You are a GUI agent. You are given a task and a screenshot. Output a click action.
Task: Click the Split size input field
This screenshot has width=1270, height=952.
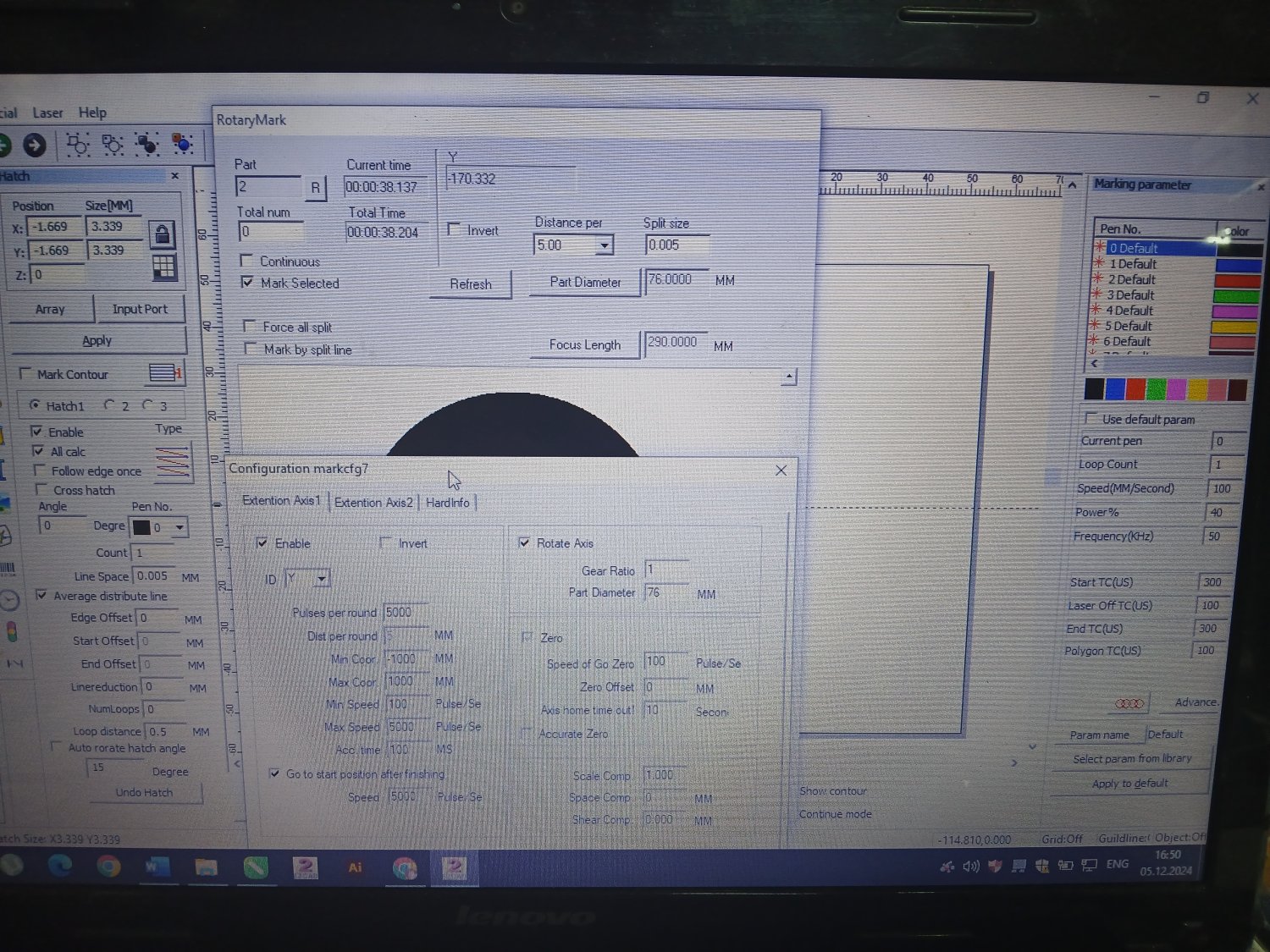(x=676, y=245)
